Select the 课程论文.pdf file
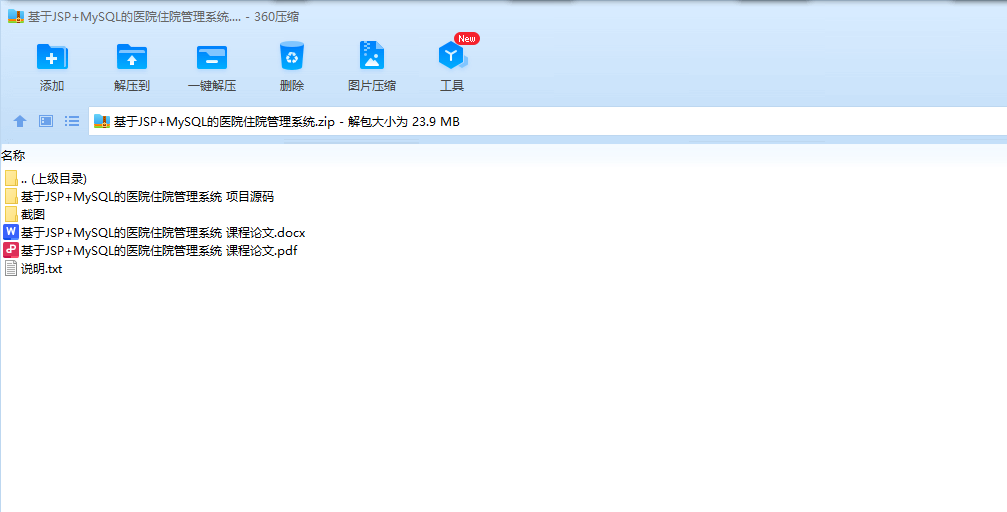1007x512 pixels. (150, 251)
